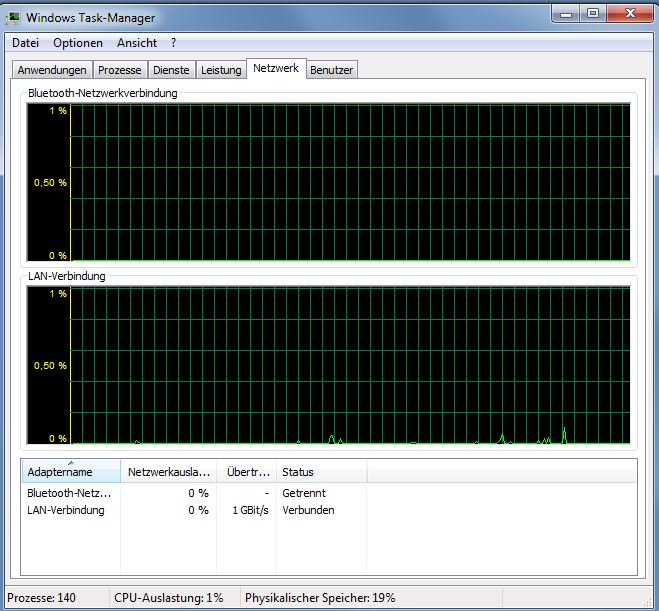Screen dimensions: 659x611
Task: Switch to the Leistung tab
Action: 221,70
